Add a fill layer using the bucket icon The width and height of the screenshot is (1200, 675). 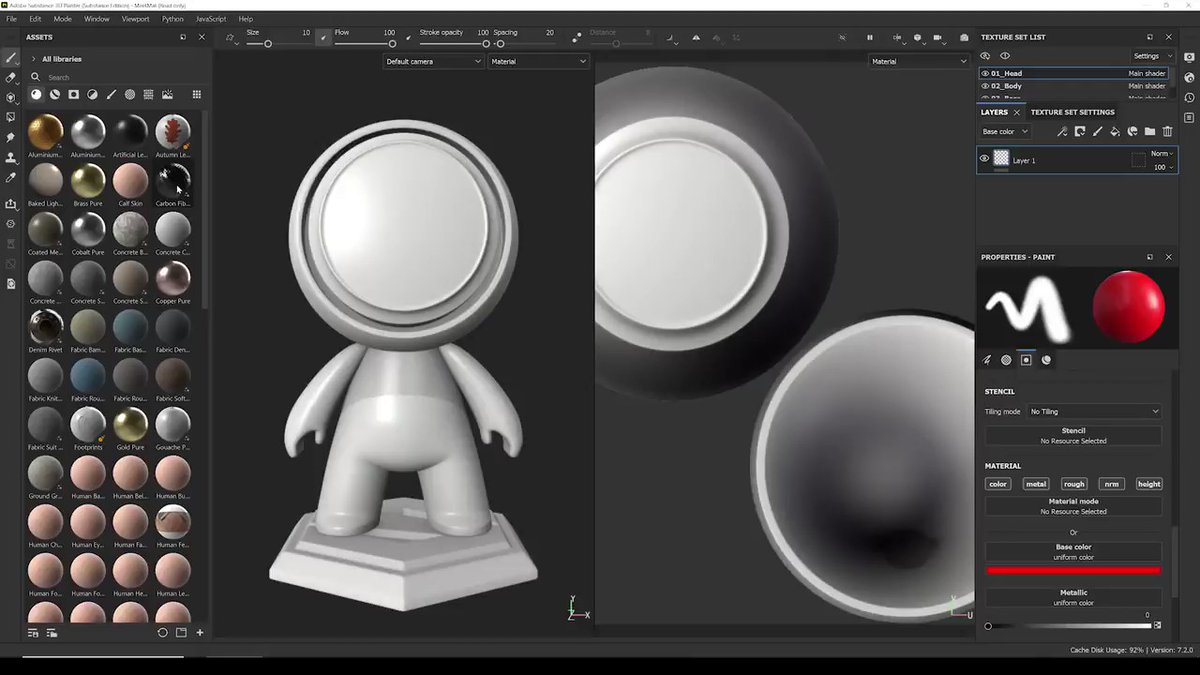click(1115, 131)
